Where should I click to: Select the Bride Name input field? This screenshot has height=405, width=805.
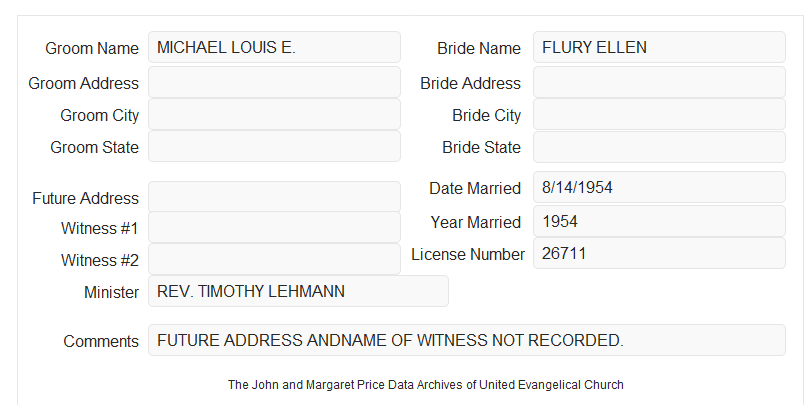click(x=659, y=47)
